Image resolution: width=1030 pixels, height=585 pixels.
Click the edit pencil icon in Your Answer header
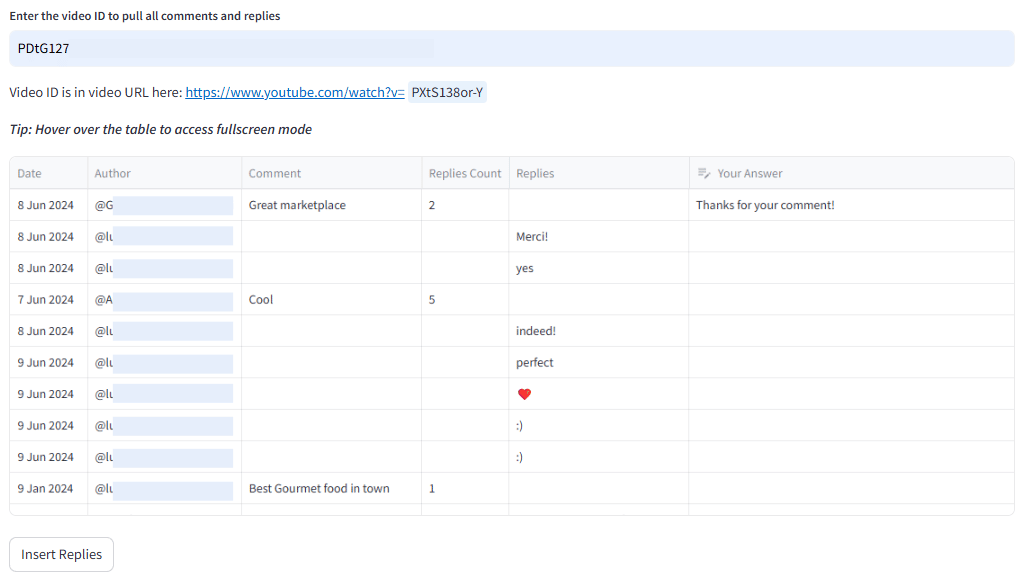pos(704,172)
